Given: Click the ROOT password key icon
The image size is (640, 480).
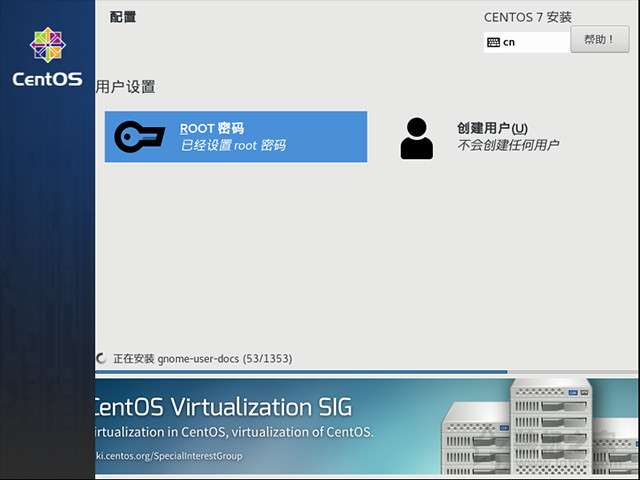Looking at the screenshot, I should point(140,137).
